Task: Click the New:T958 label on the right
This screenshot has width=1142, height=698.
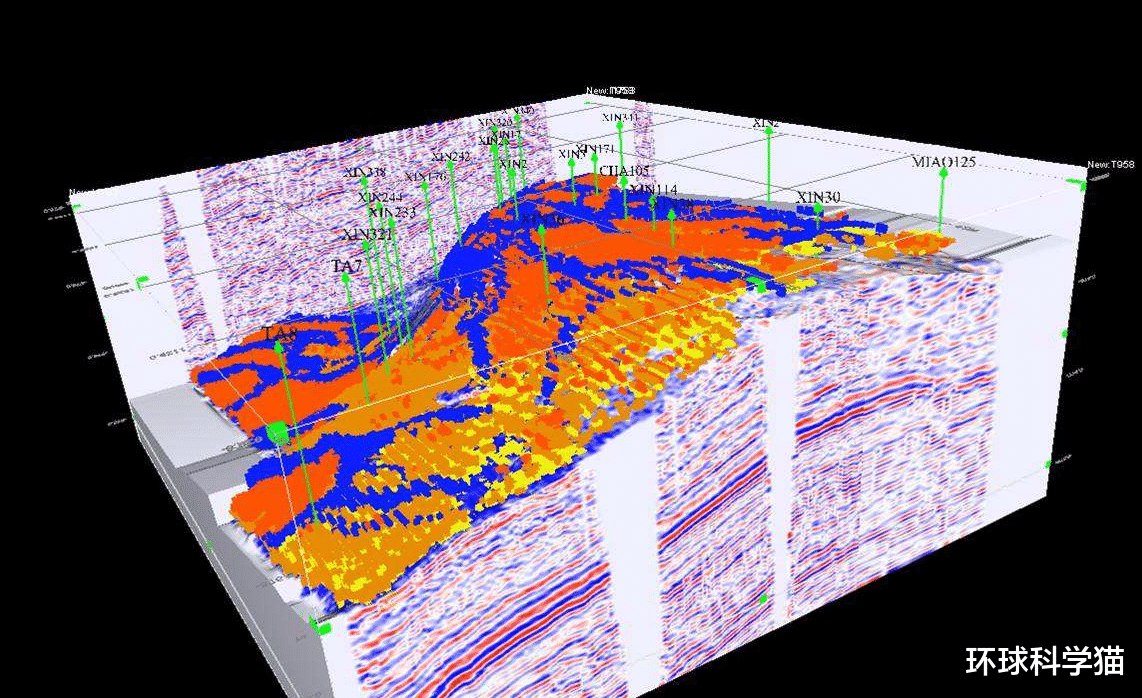Action: click(1111, 165)
